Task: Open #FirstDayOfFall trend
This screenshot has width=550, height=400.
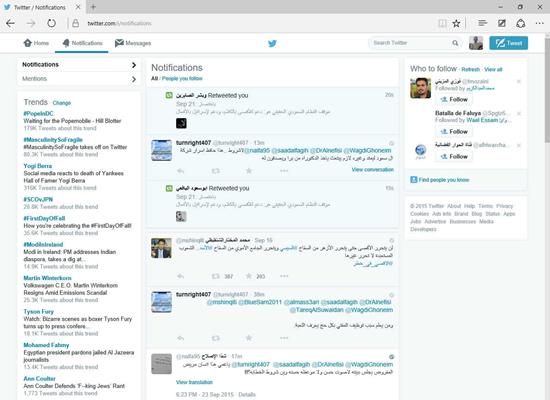Action: (44, 218)
